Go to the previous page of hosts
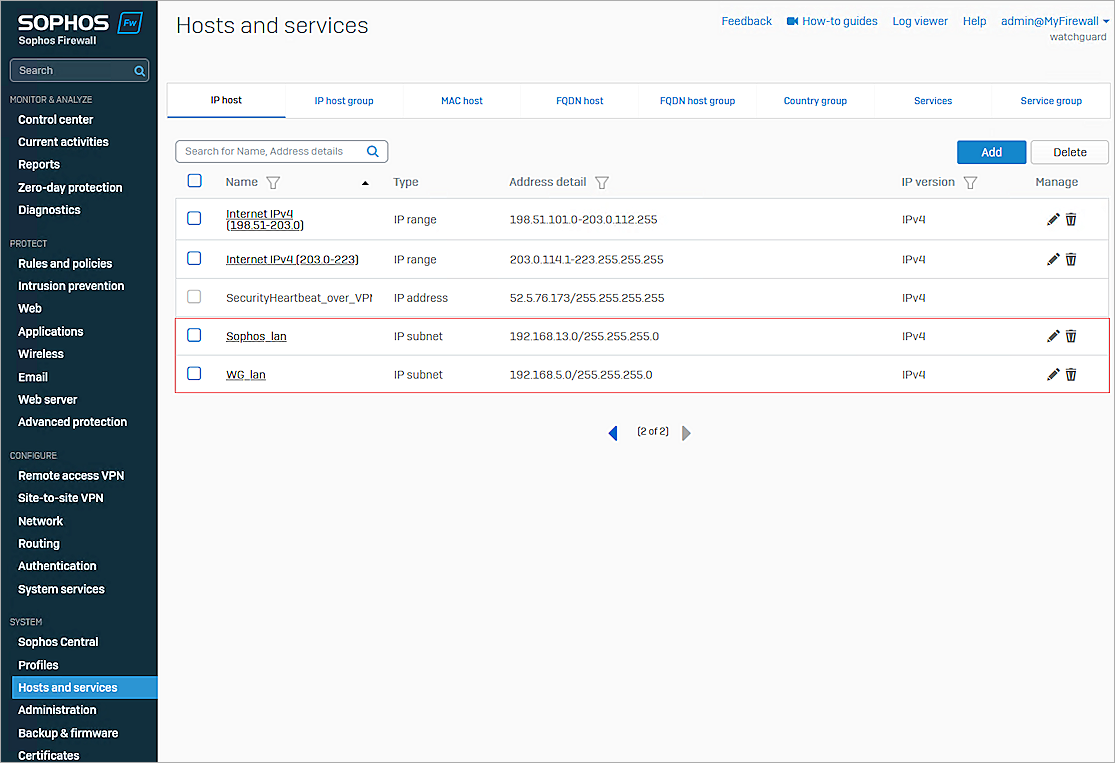Image resolution: width=1115 pixels, height=763 pixels. point(613,431)
